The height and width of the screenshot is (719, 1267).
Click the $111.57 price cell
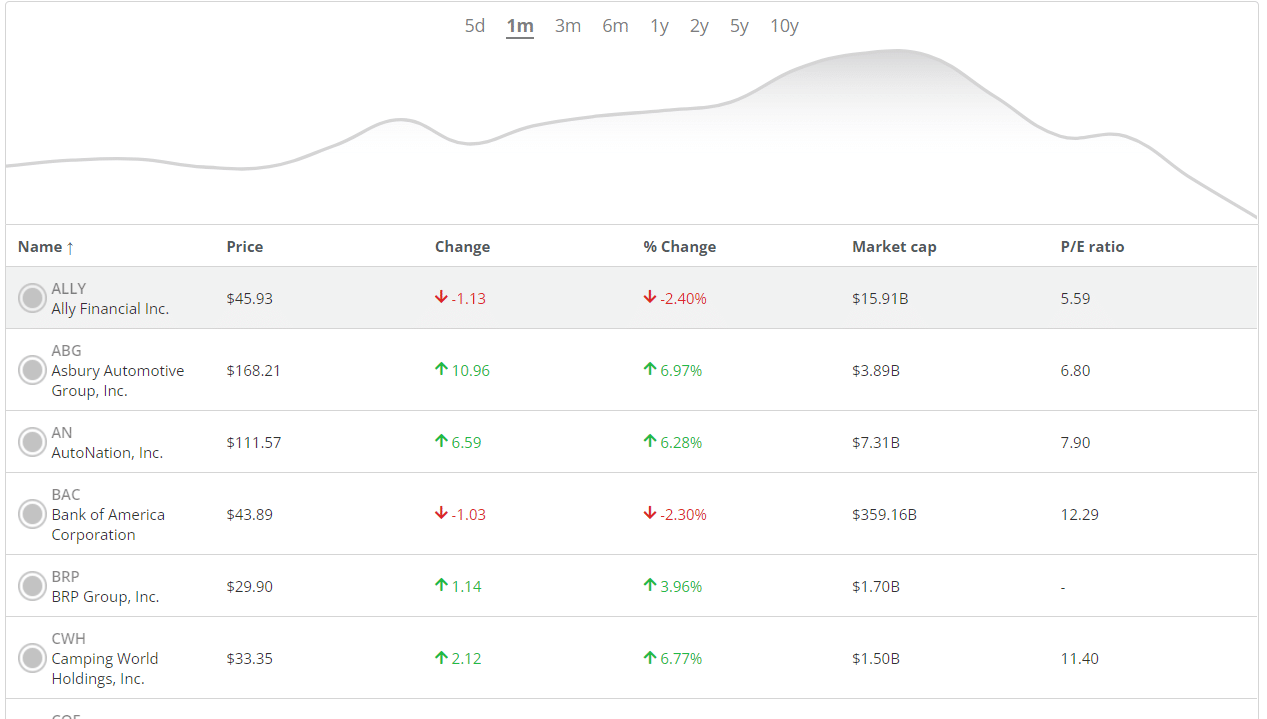tap(254, 443)
